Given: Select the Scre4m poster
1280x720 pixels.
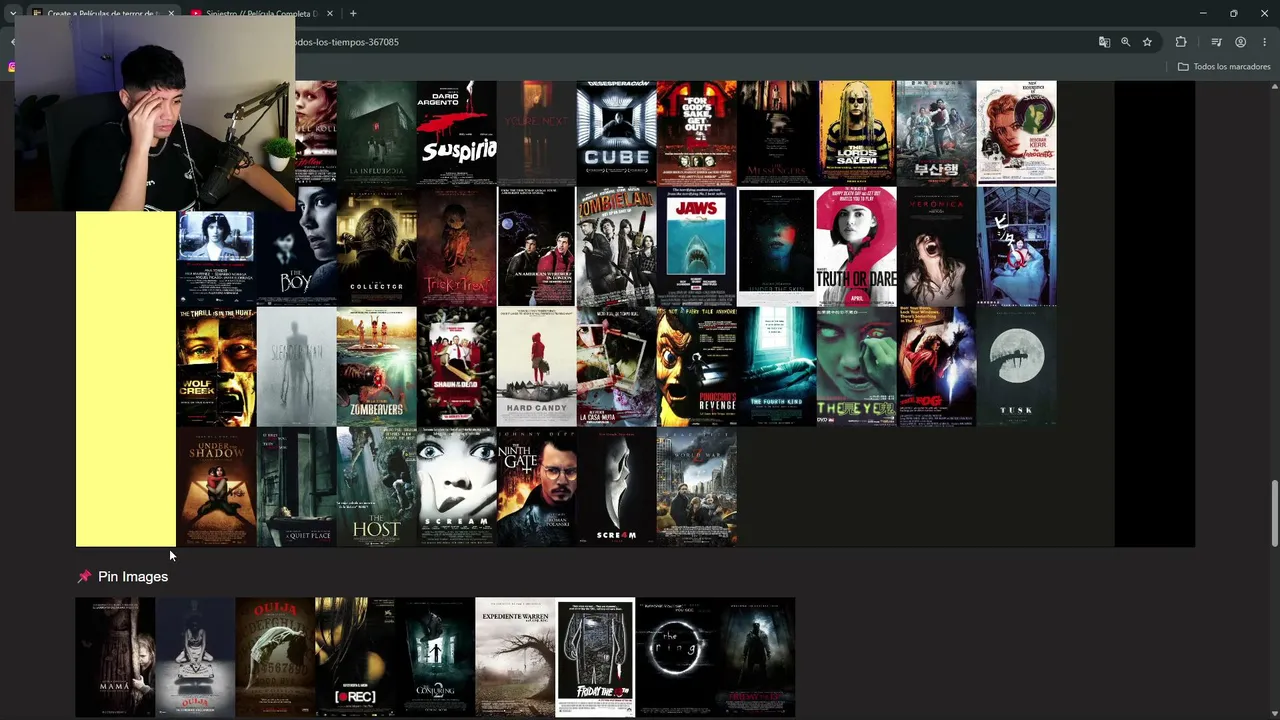Looking at the screenshot, I should click(x=616, y=487).
